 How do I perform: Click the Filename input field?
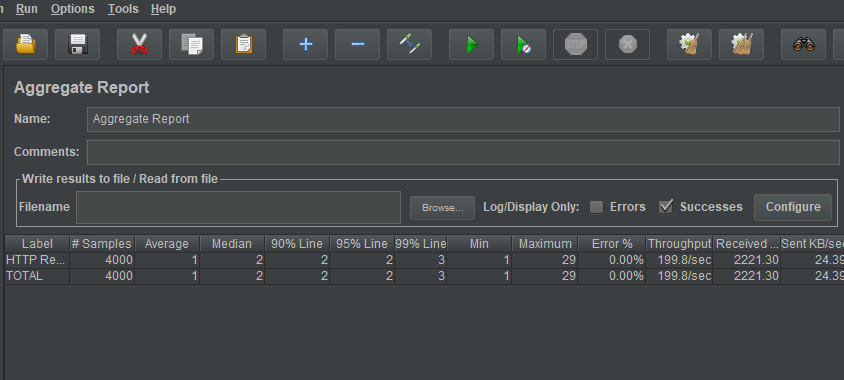tap(238, 207)
